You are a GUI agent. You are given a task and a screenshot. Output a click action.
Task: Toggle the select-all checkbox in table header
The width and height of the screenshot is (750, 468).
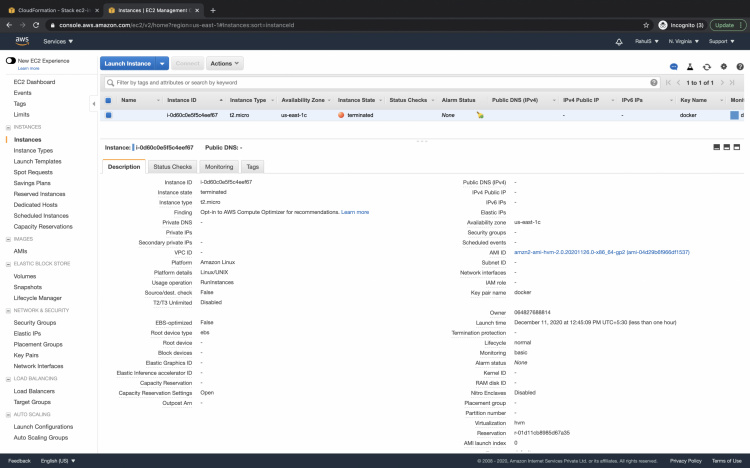pyautogui.click(x=108, y=100)
